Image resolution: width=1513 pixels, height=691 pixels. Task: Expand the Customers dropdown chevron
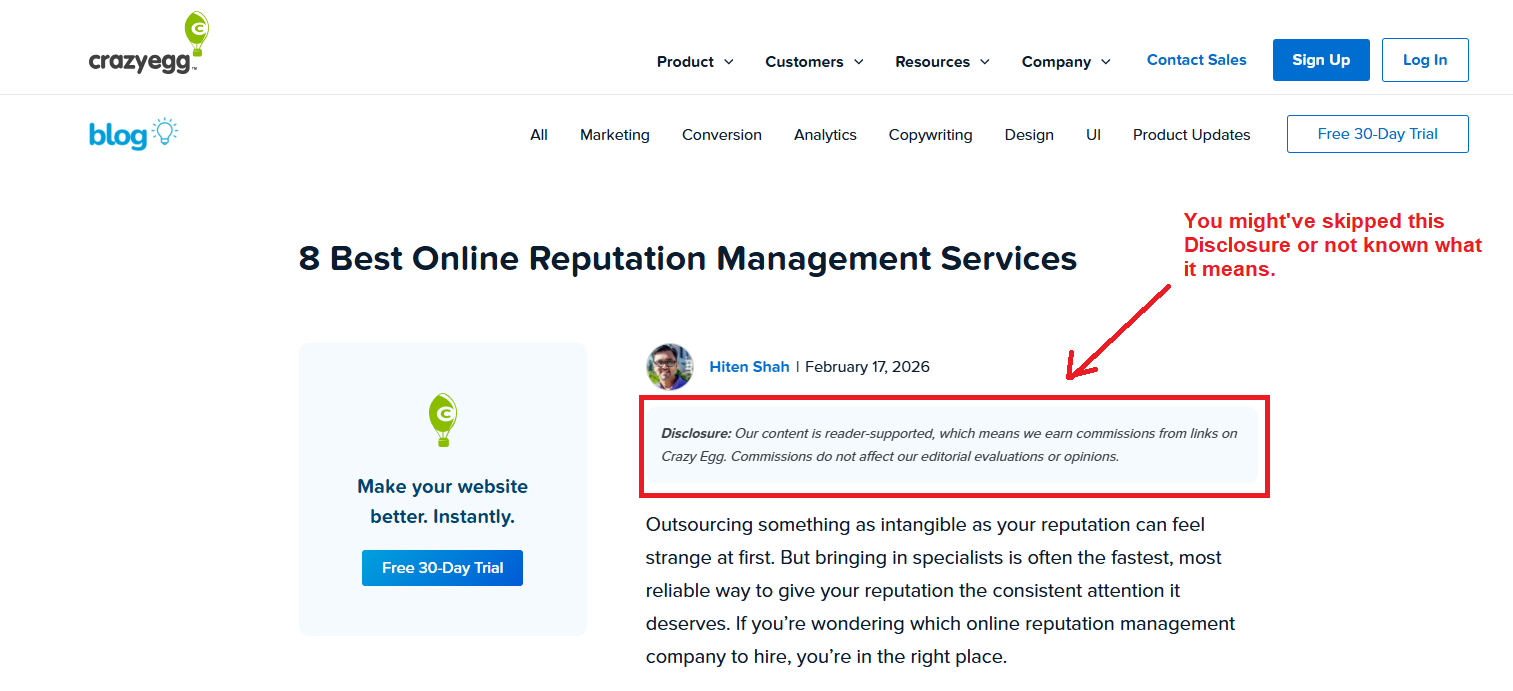point(859,62)
